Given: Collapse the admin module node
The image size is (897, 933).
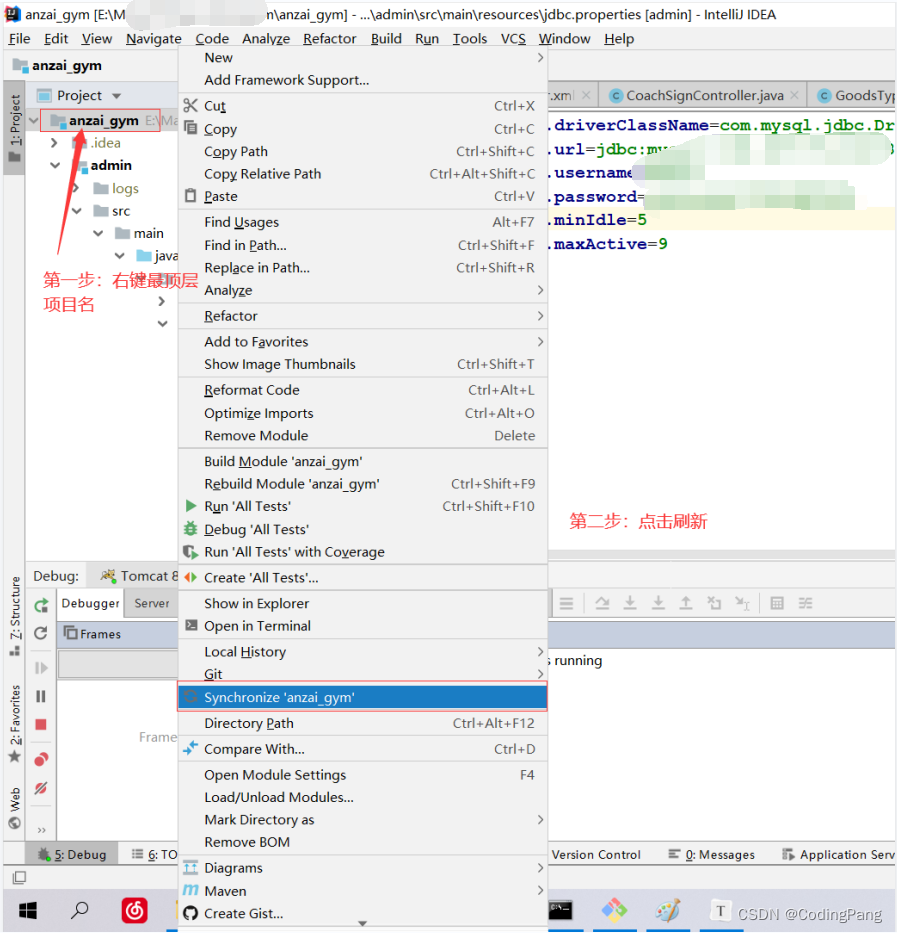Looking at the screenshot, I should pos(55,165).
